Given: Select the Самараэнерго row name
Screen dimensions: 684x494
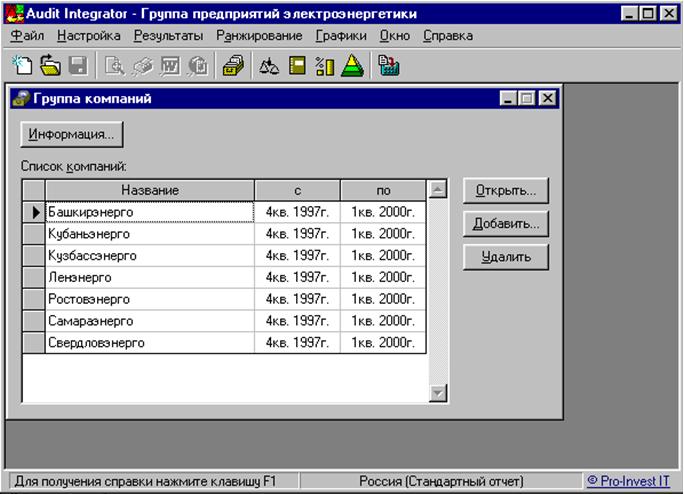Looking at the screenshot, I should click(150, 321).
